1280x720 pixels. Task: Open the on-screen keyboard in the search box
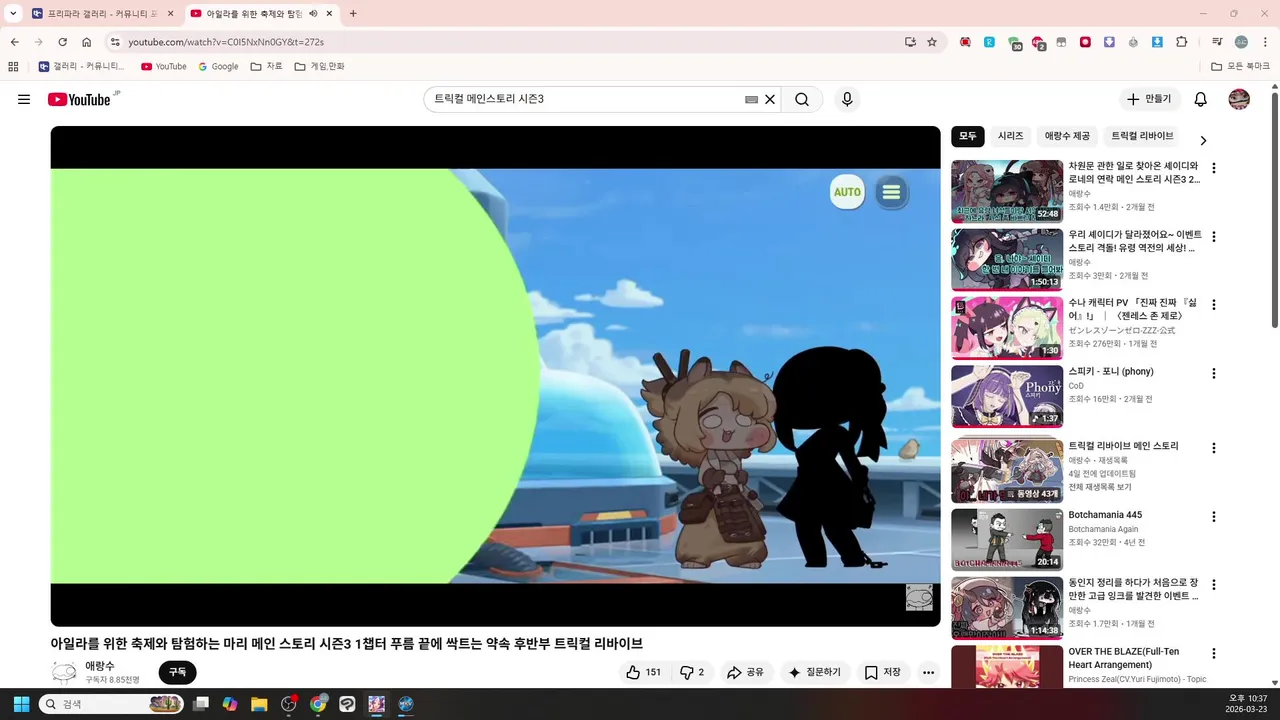(x=751, y=99)
